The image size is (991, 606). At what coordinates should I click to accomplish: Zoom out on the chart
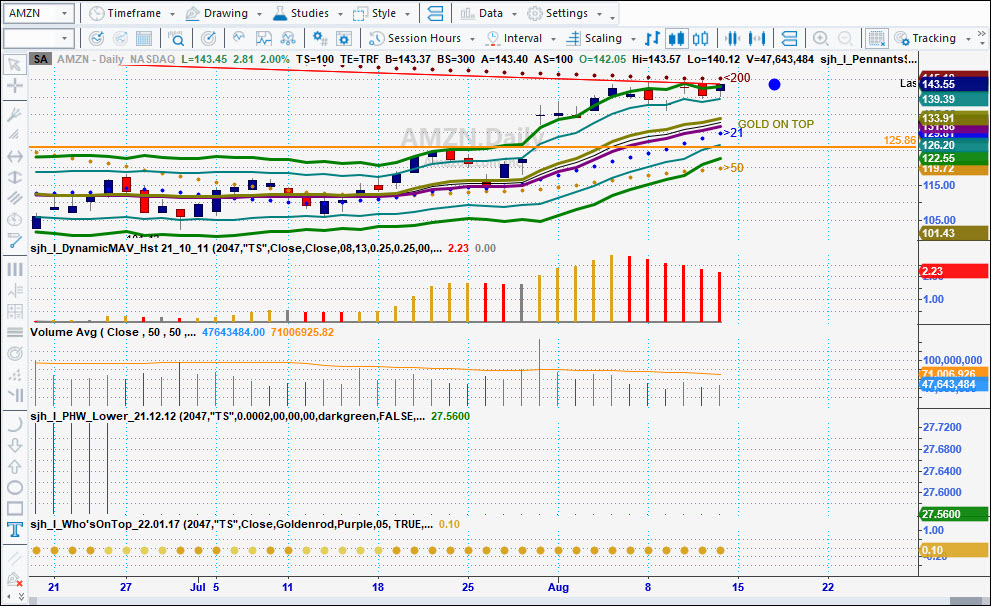pyautogui.click(x=844, y=39)
